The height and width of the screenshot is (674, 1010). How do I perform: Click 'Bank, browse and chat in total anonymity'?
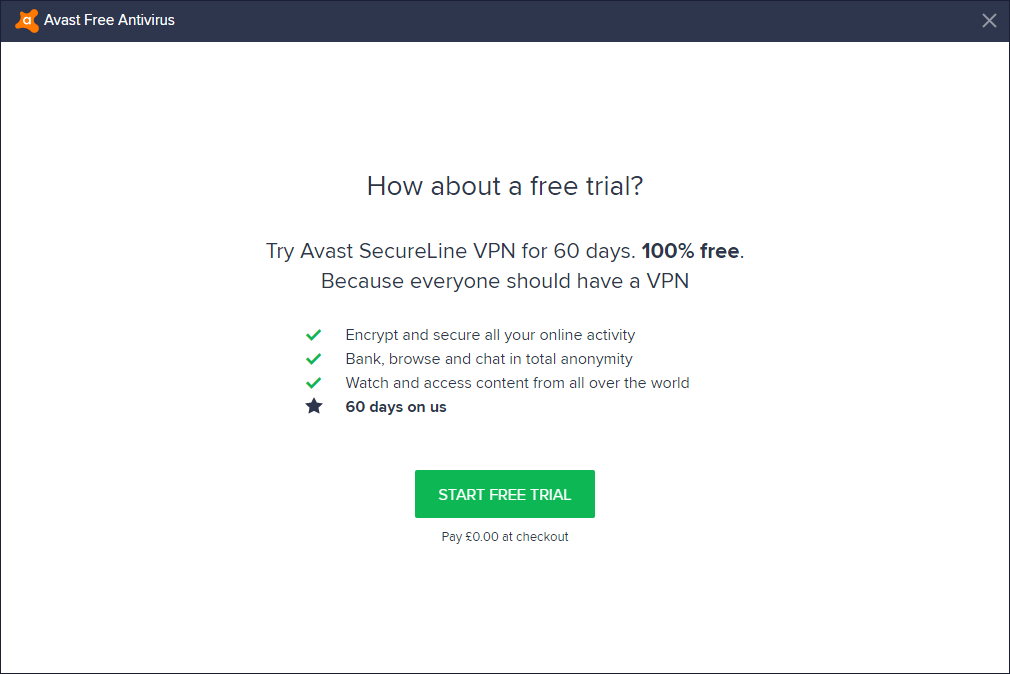point(489,359)
